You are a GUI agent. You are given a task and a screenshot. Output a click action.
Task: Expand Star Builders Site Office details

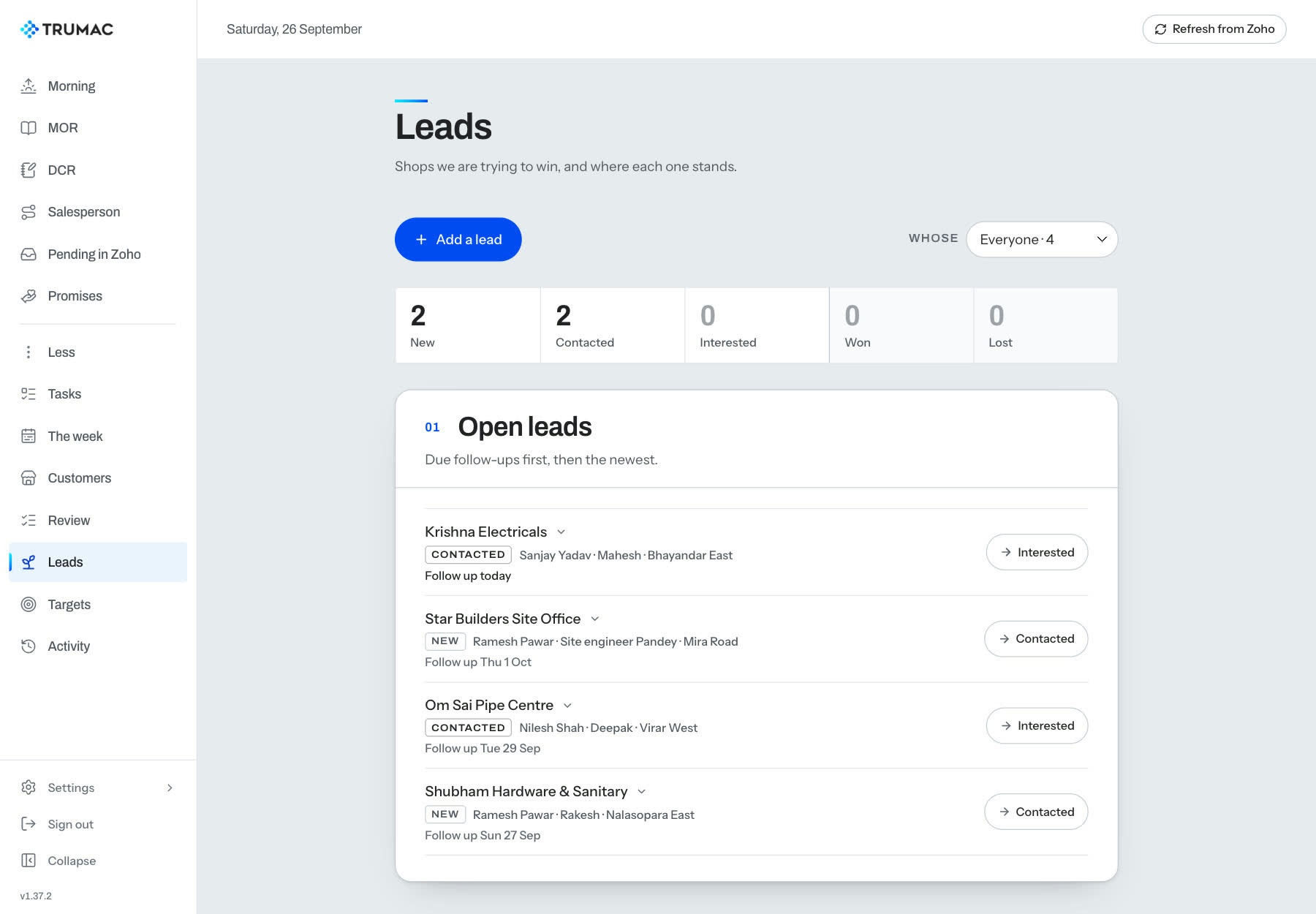click(595, 619)
